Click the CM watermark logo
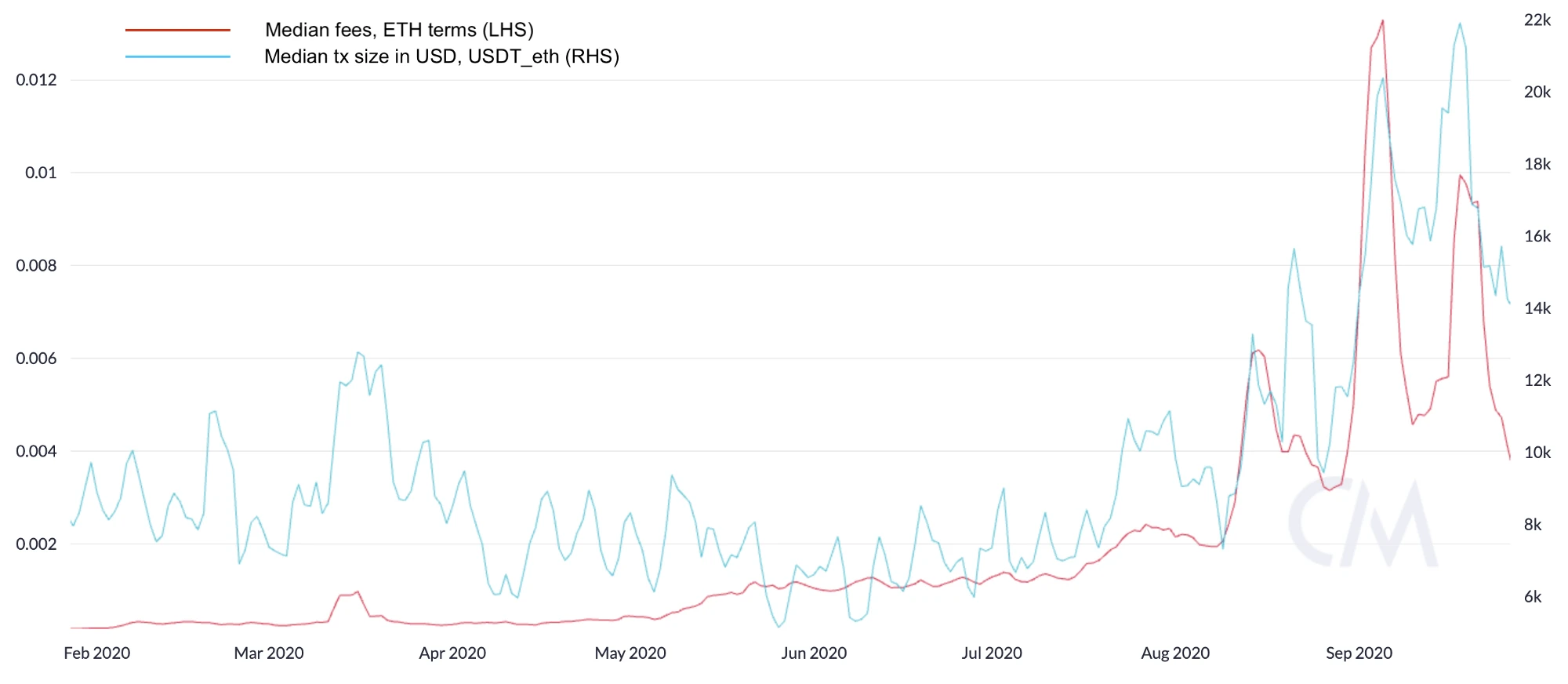 [x=1363, y=524]
